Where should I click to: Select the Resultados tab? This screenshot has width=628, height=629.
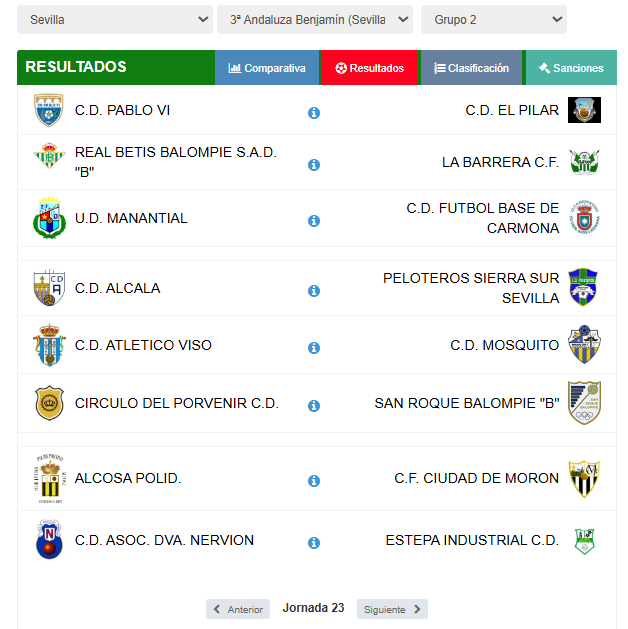[x=369, y=68]
